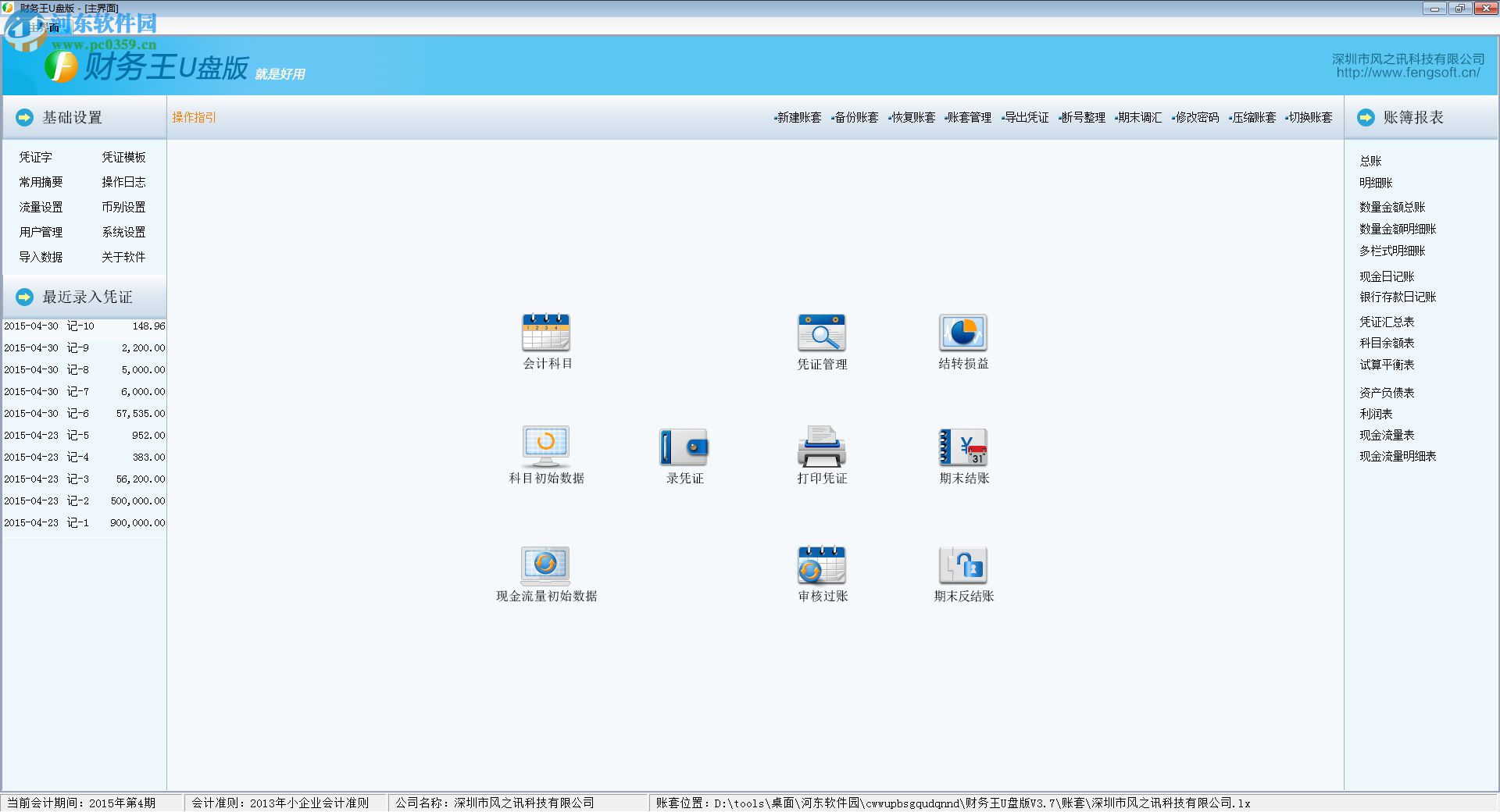Open 新建账套 from the top toolbar
Screen dimensions: 1500x812
pyautogui.click(x=798, y=118)
